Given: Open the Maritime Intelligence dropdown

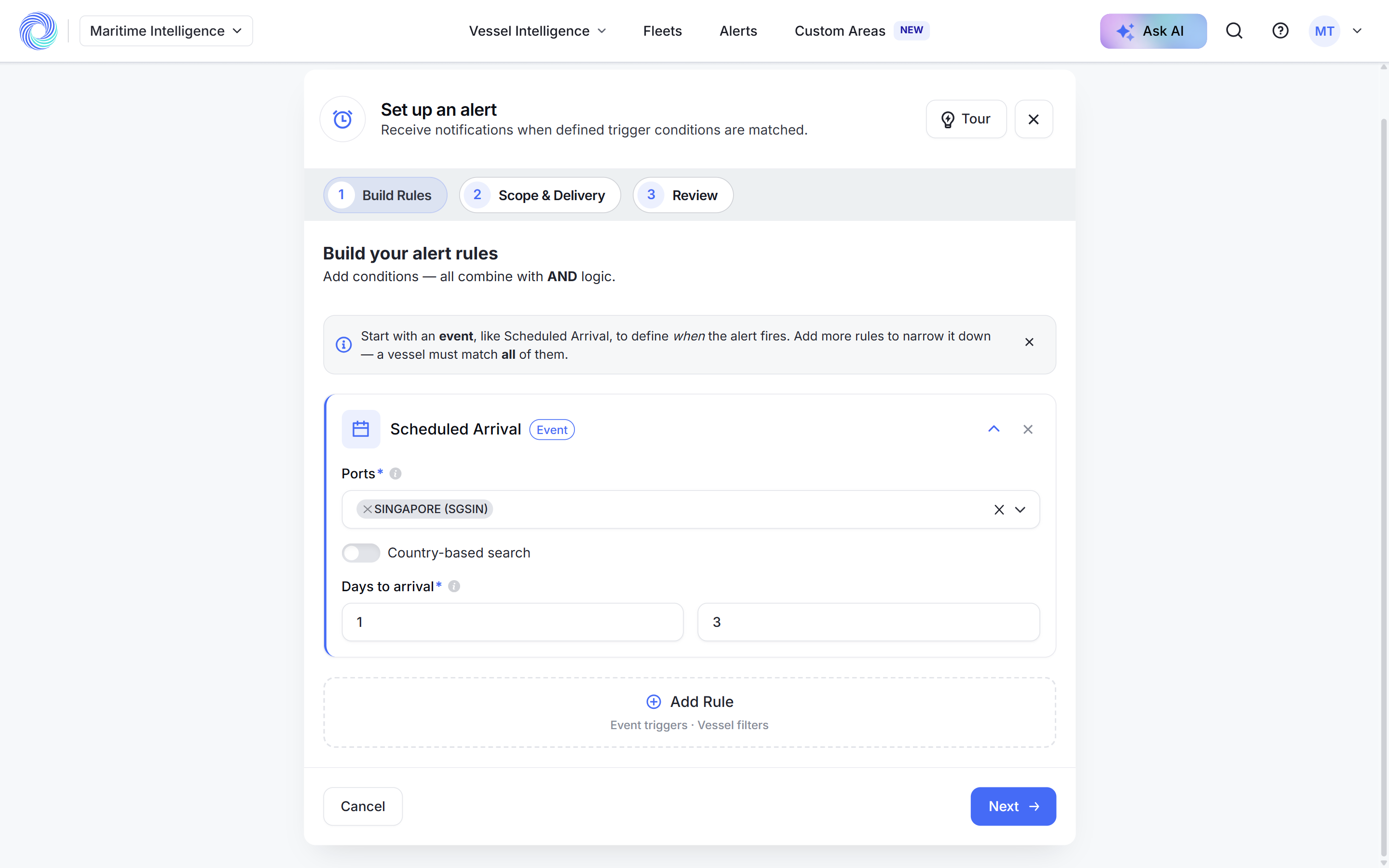Looking at the screenshot, I should 166,31.
